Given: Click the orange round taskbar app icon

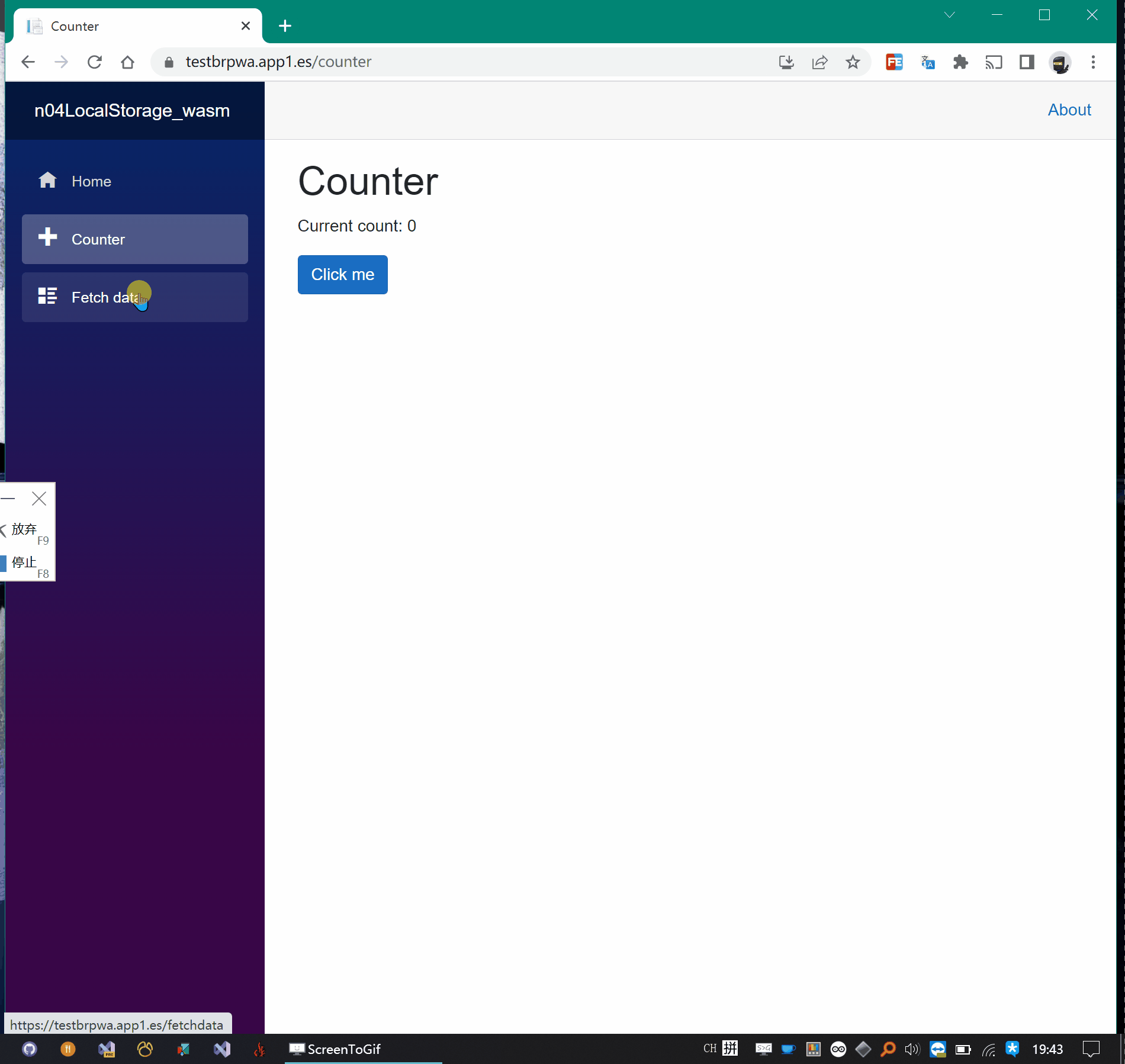Looking at the screenshot, I should tap(68, 1049).
